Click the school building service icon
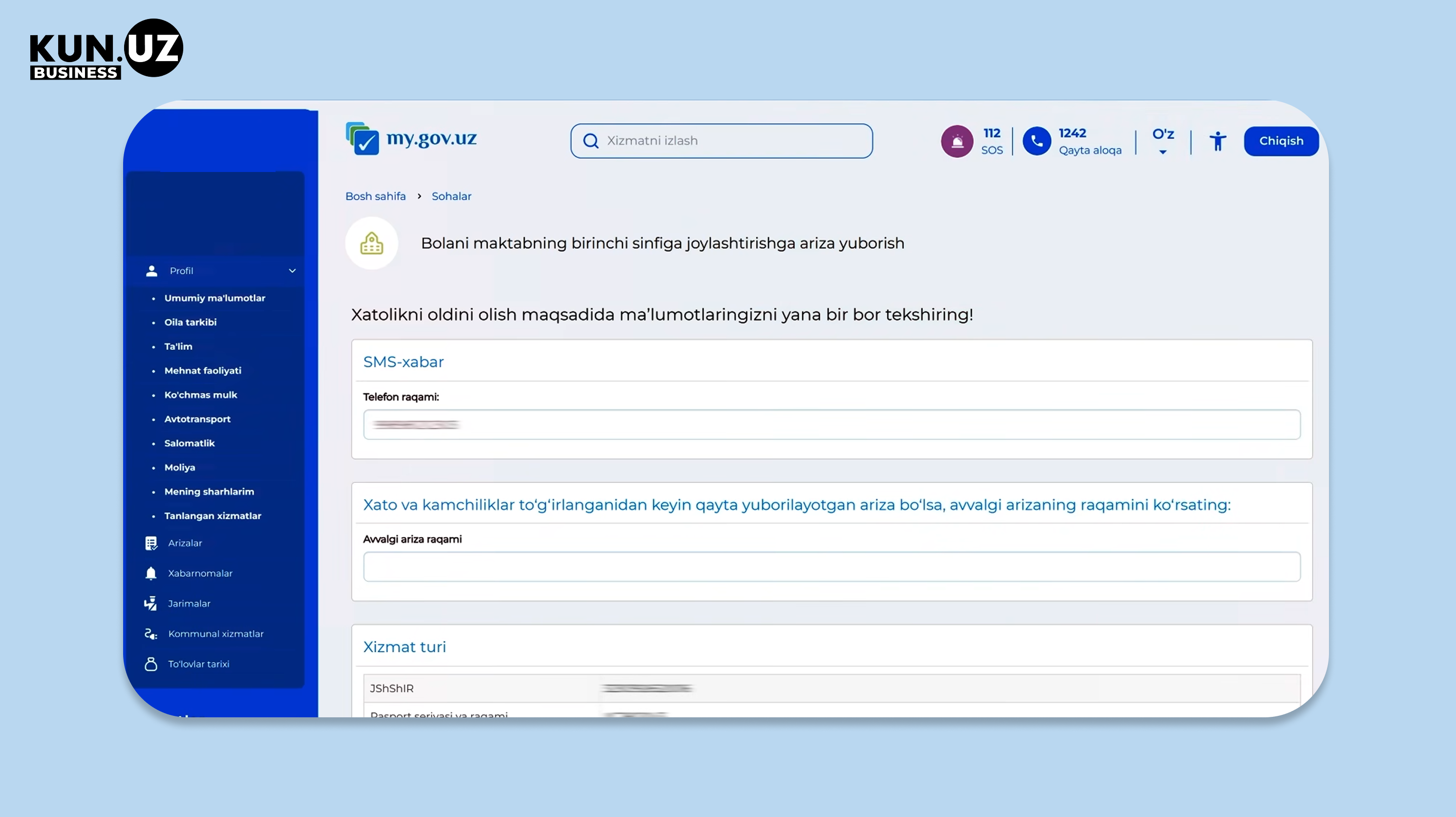Image resolution: width=1456 pixels, height=817 pixels. coord(371,243)
